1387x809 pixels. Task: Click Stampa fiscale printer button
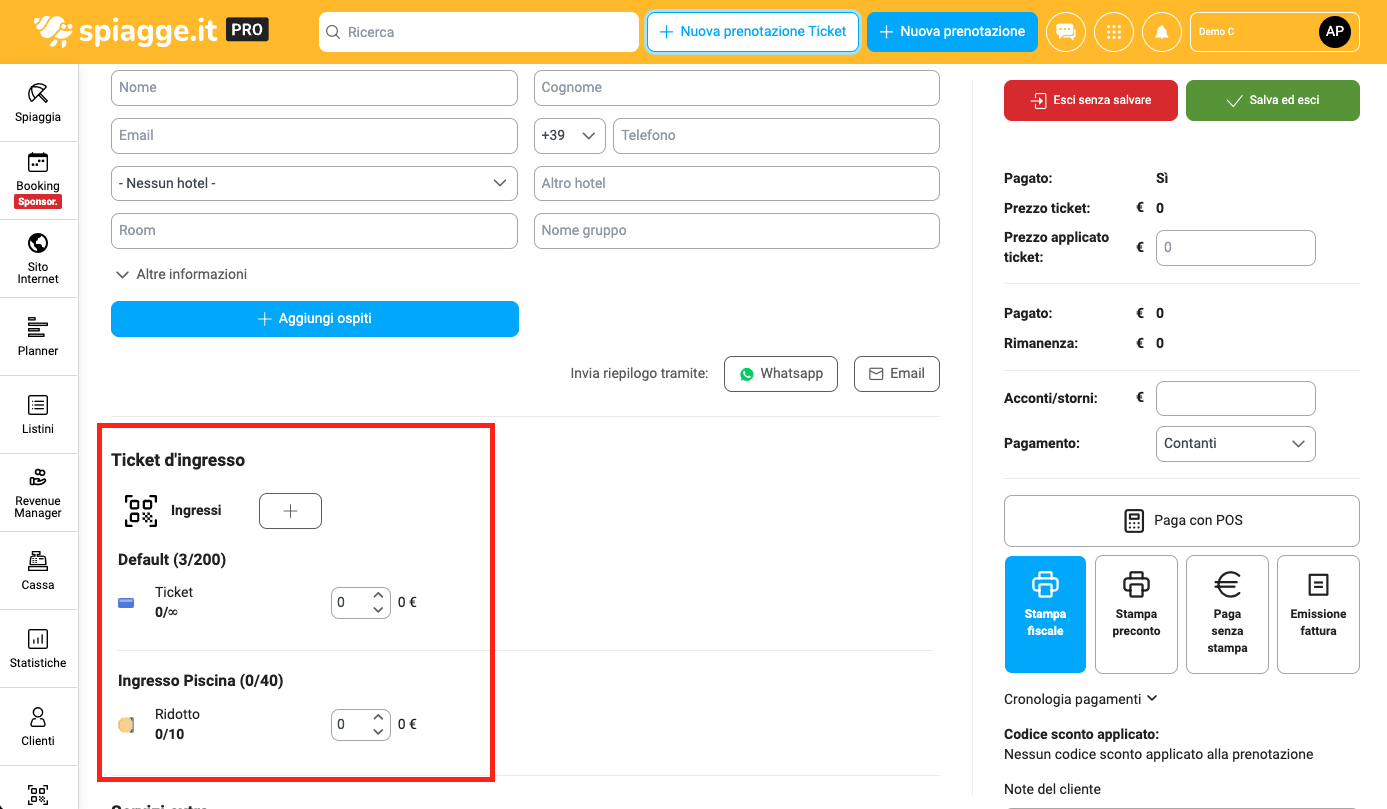click(1045, 614)
